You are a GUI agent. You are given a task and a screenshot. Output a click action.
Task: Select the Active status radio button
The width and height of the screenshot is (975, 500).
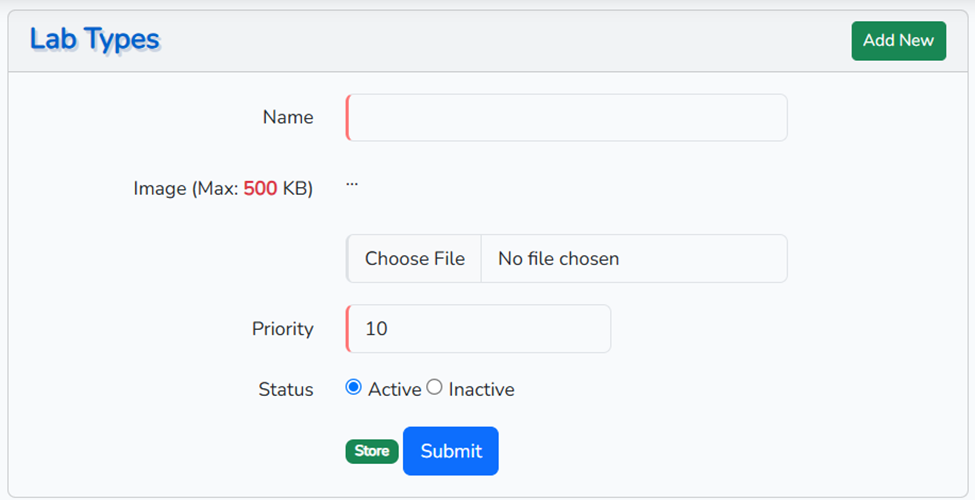354,387
